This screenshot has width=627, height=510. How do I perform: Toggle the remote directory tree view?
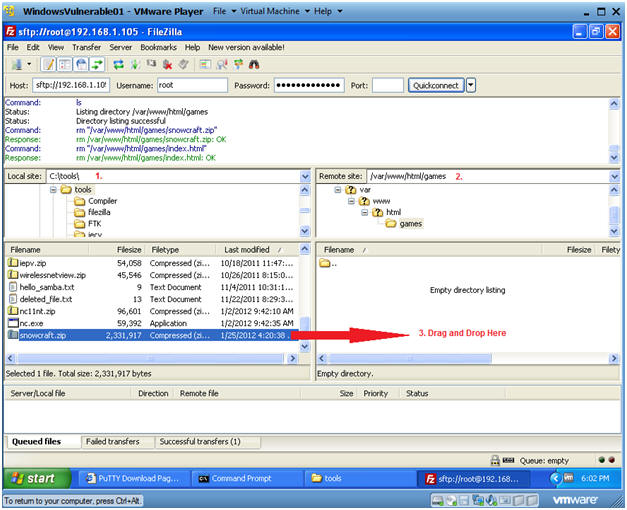pyautogui.click(x=81, y=64)
